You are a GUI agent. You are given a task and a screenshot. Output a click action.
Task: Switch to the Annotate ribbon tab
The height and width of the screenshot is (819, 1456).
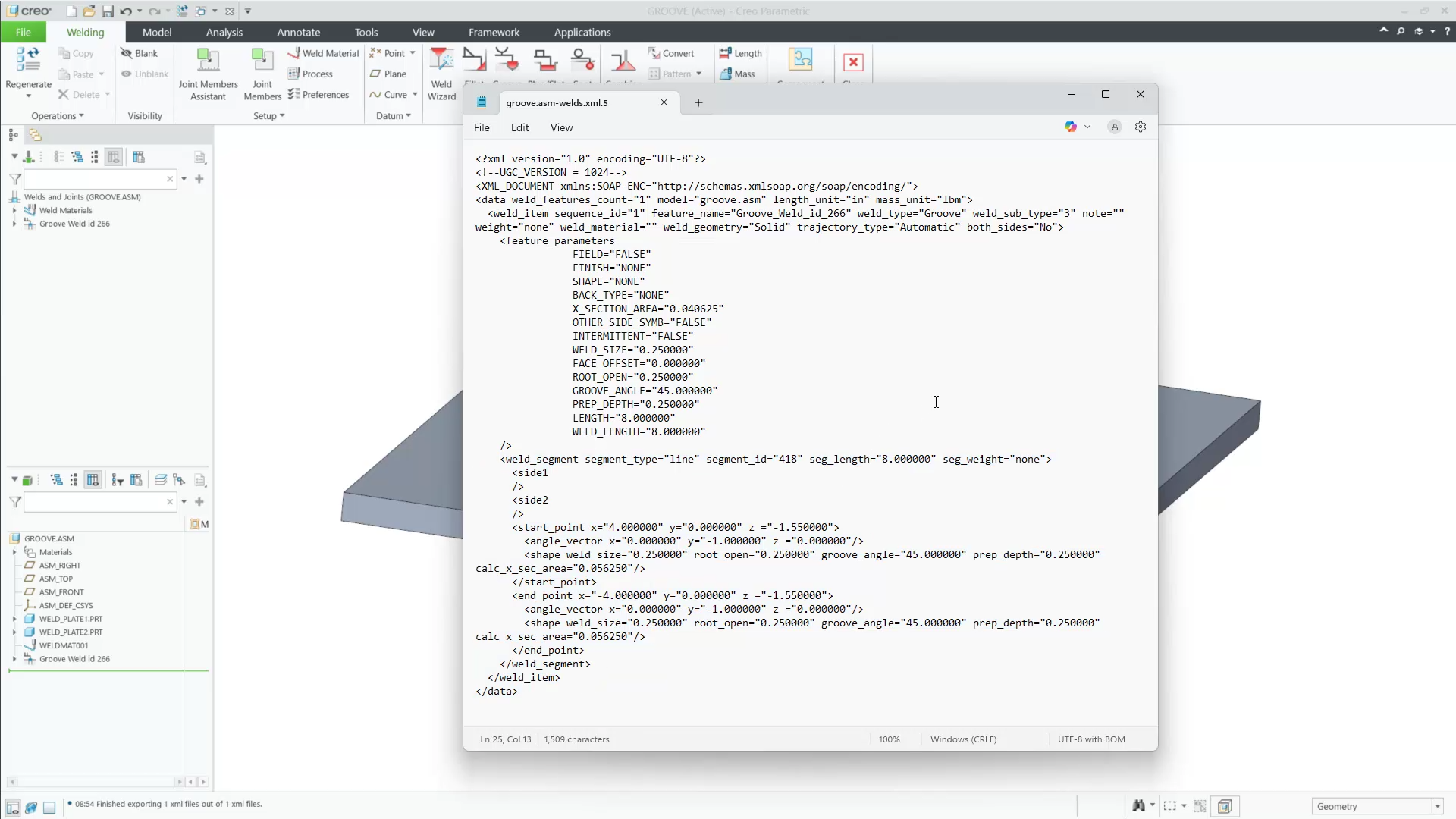pos(299,32)
